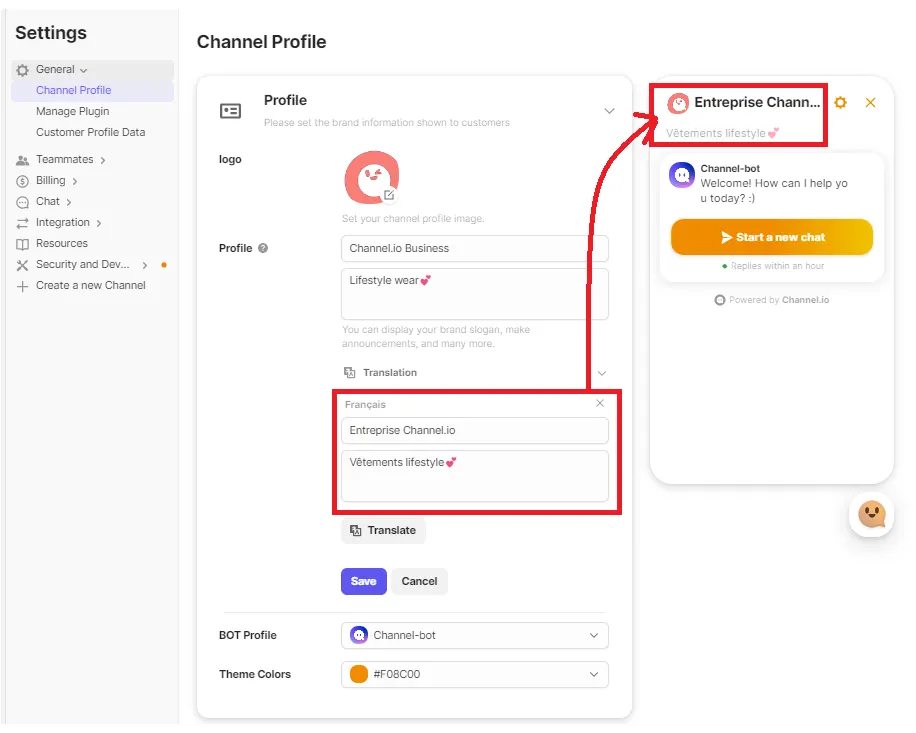Screen dimensions: 916x733
Task: Click the Create a new Channel plus icon
Action: 23,286
